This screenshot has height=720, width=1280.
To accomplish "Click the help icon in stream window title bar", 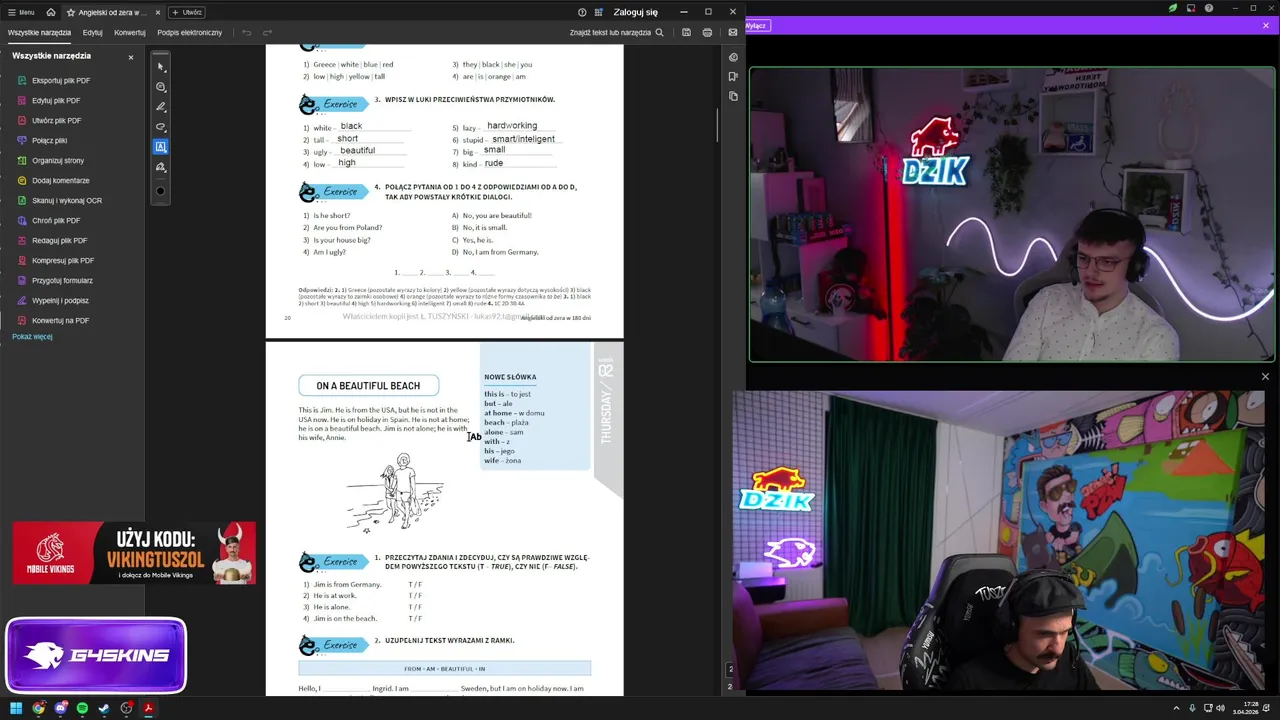I will [x=1209, y=8].
